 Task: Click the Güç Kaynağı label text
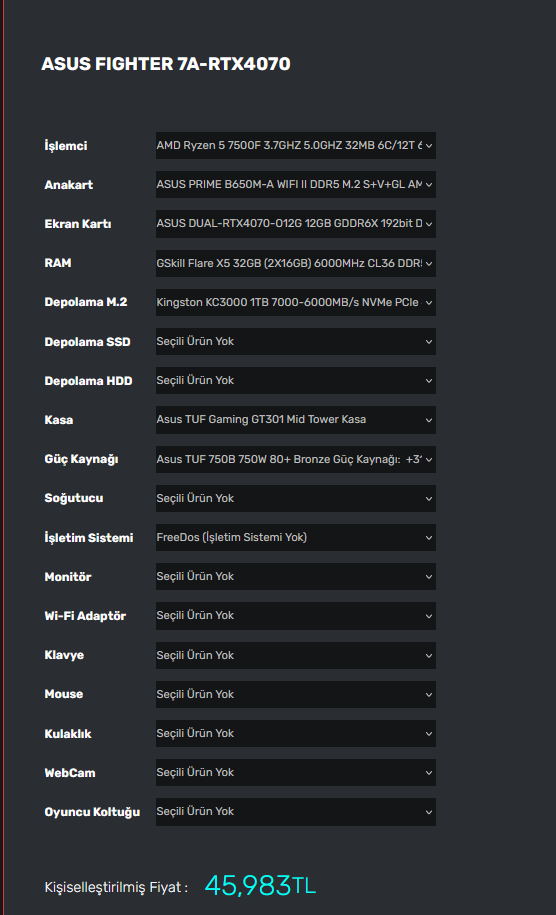(82, 459)
